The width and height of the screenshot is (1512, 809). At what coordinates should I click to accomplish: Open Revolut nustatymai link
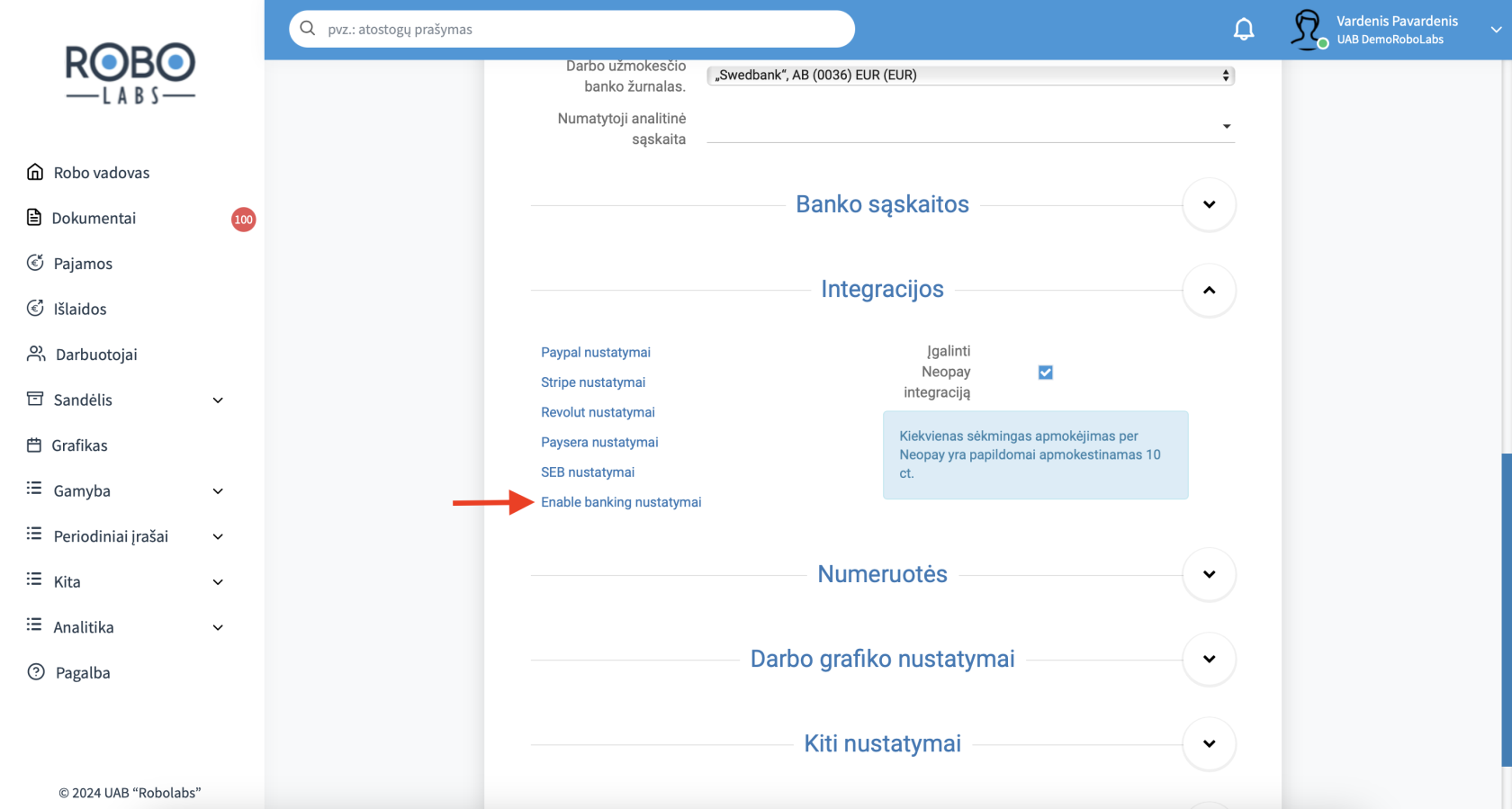tap(598, 412)
